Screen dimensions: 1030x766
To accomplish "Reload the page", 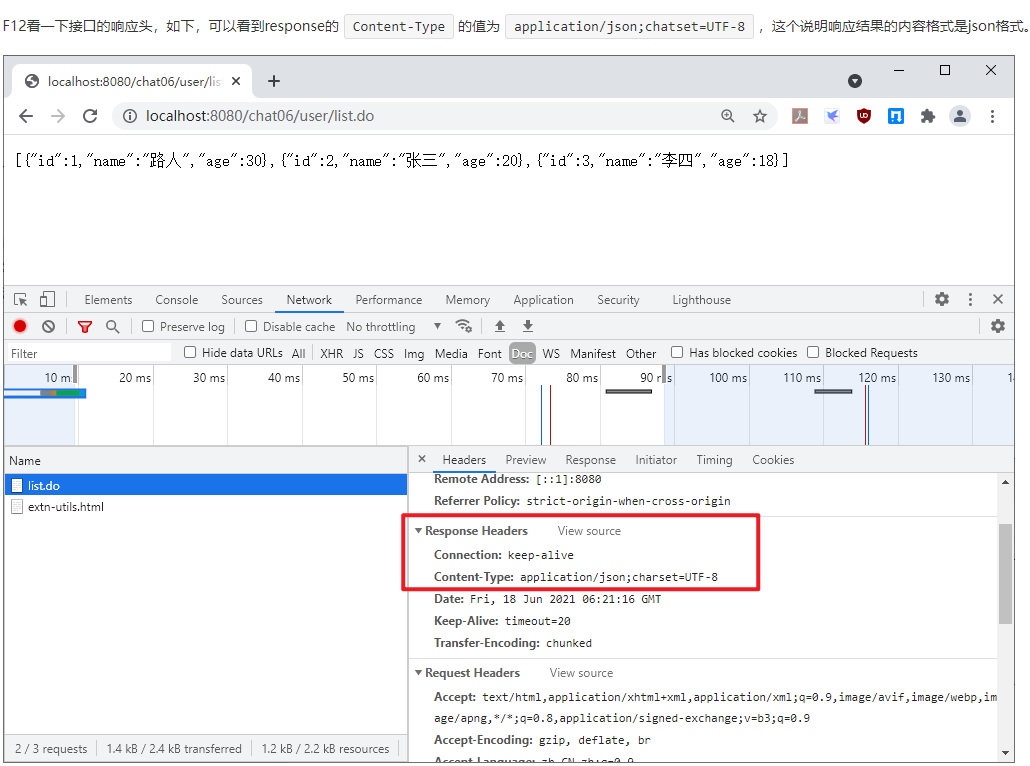I will pyautogui.click(x=90, y=116).
